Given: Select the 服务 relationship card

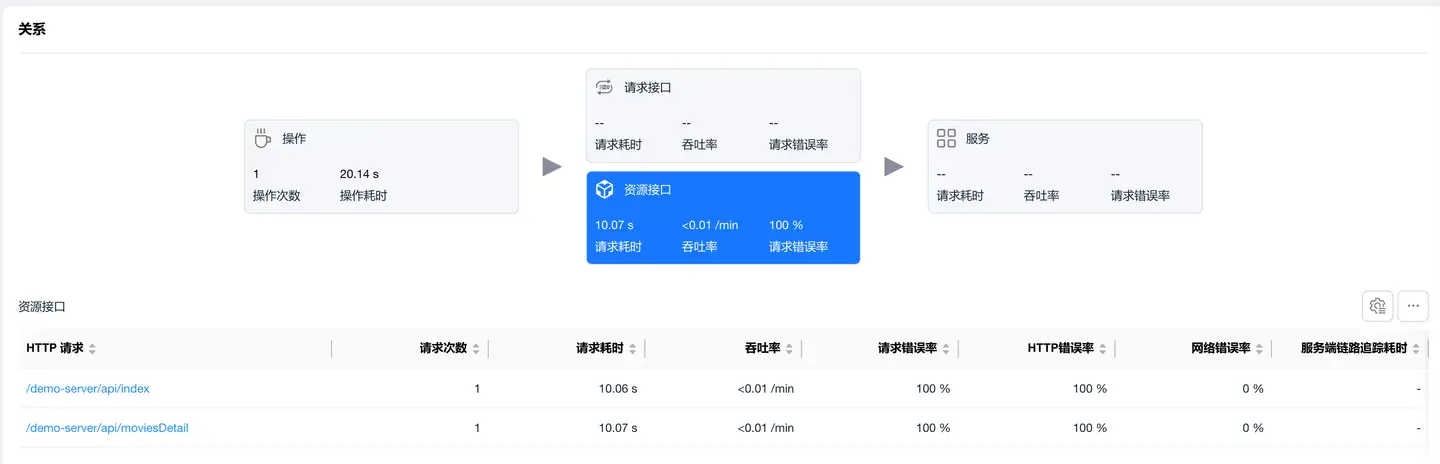Looking at the screenshot, I should (1064, 166).
